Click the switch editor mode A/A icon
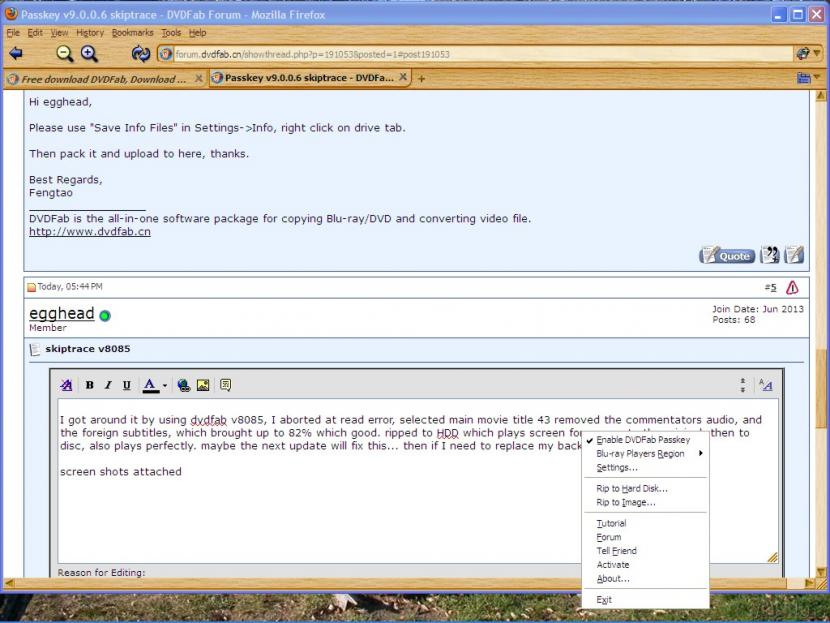Screen dimensions: 830x623 point(765,385)
